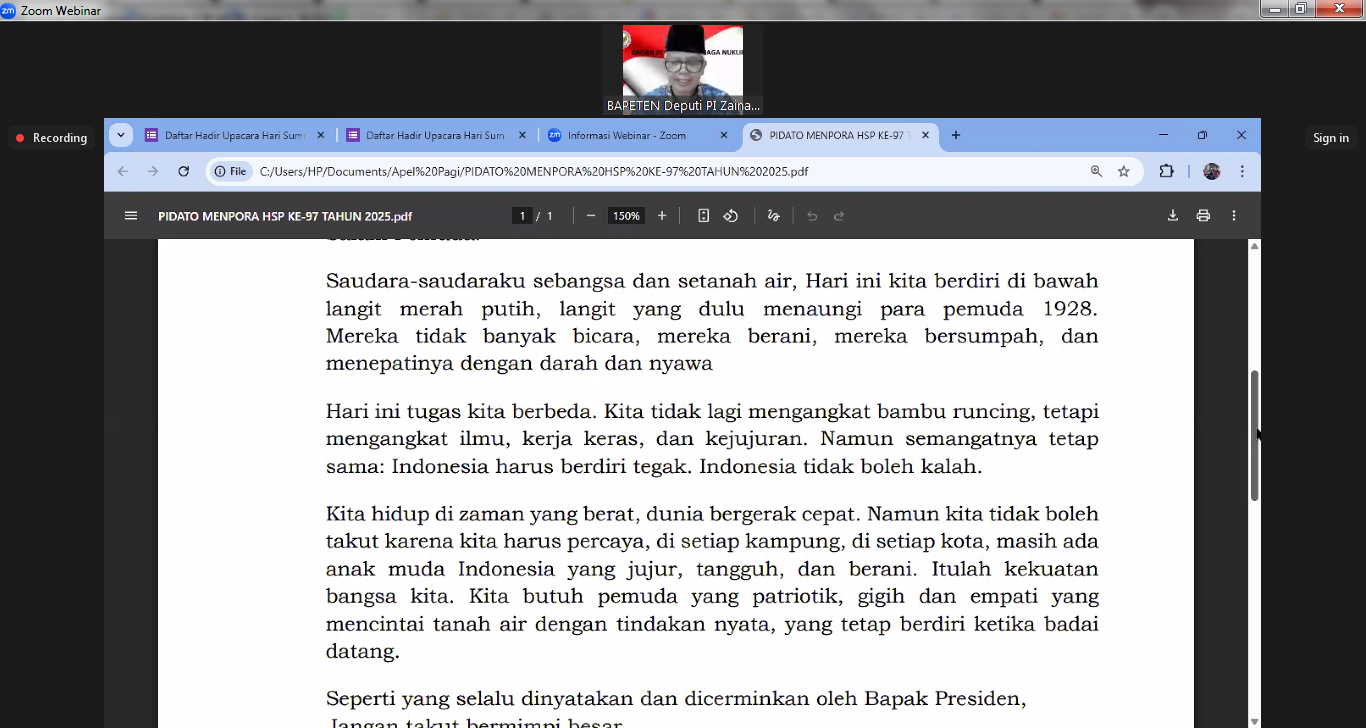Open a new Chrome tab
1366x728 pixels.
pos(956,135)
